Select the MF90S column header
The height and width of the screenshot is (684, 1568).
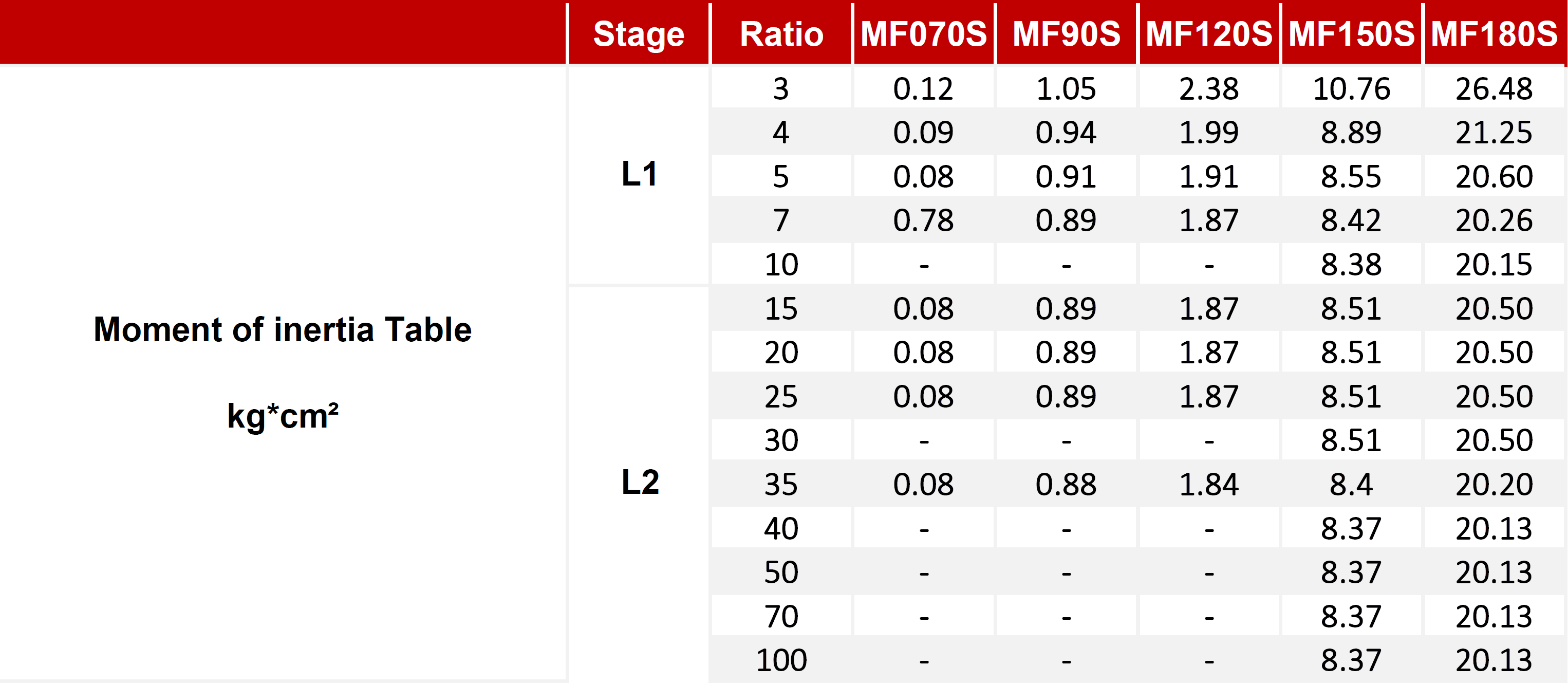click(x=1066, y=33)
